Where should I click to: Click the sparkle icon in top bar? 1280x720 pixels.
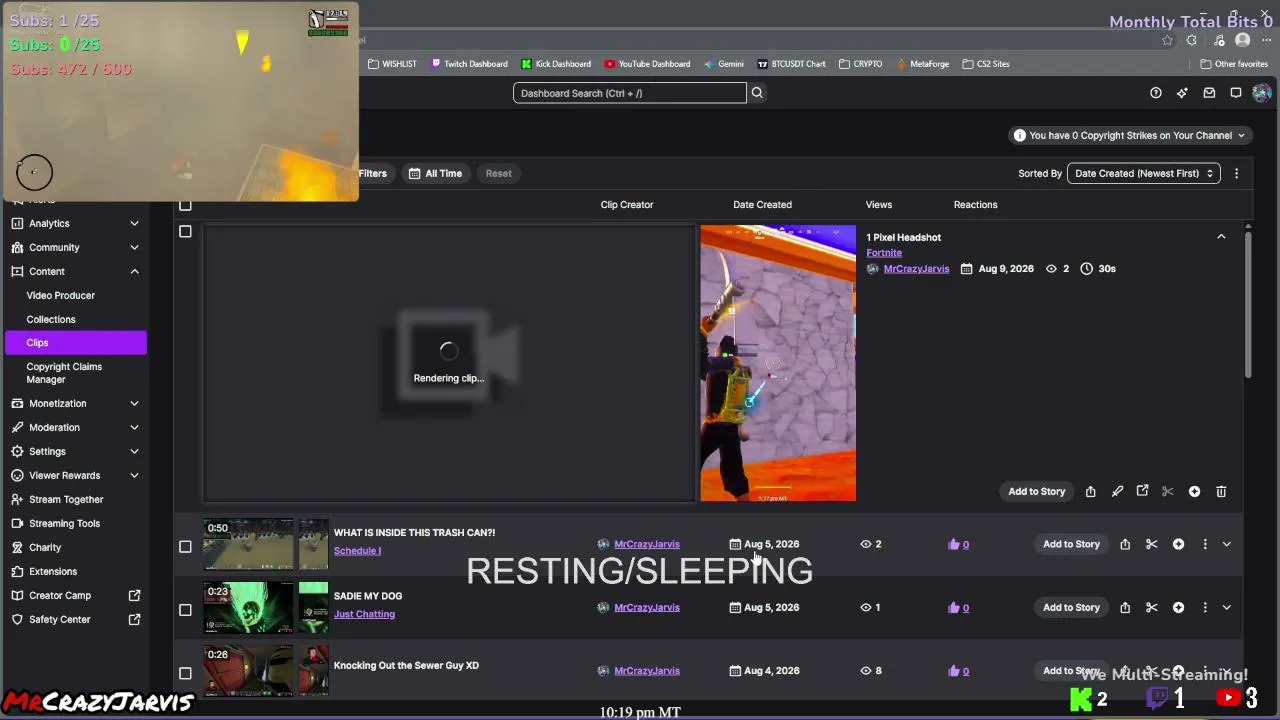tap(1182, 93)
